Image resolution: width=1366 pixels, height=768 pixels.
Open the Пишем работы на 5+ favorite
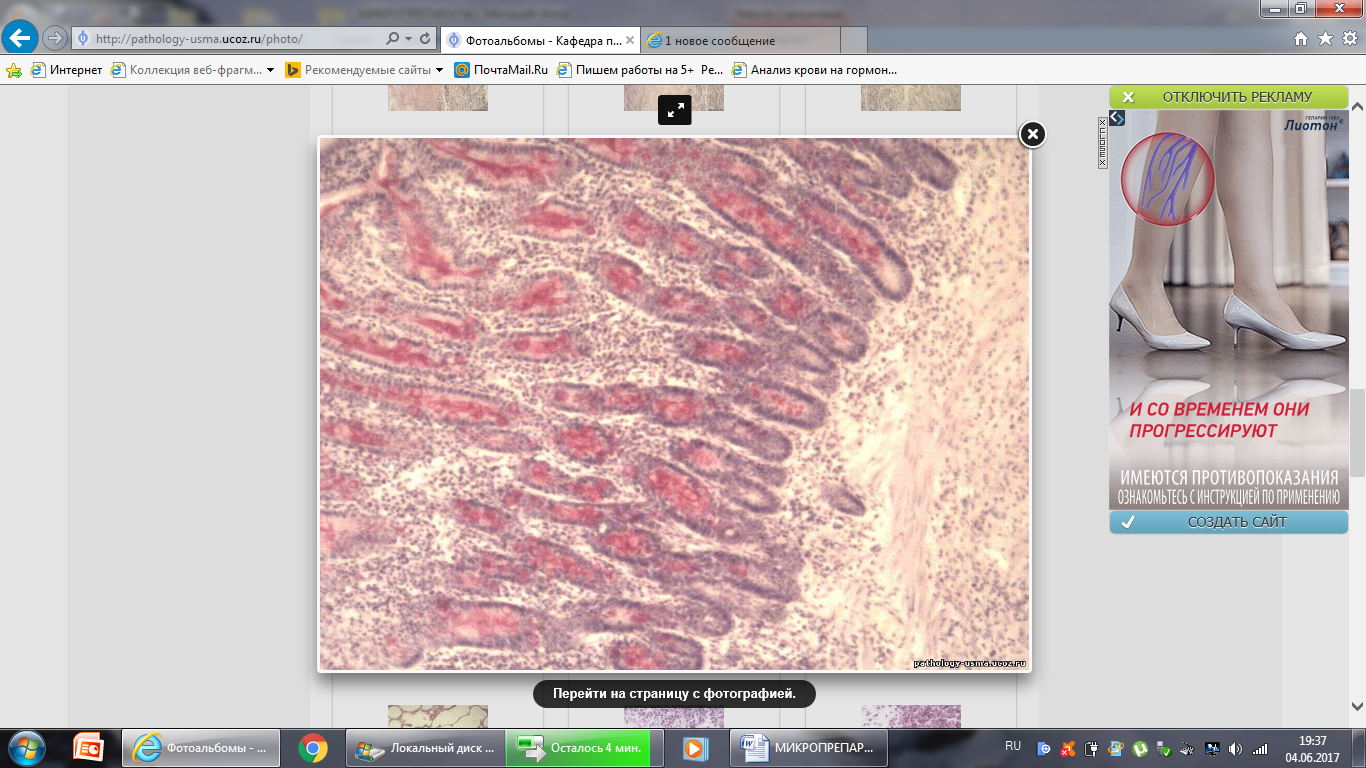tap(640, 70)
